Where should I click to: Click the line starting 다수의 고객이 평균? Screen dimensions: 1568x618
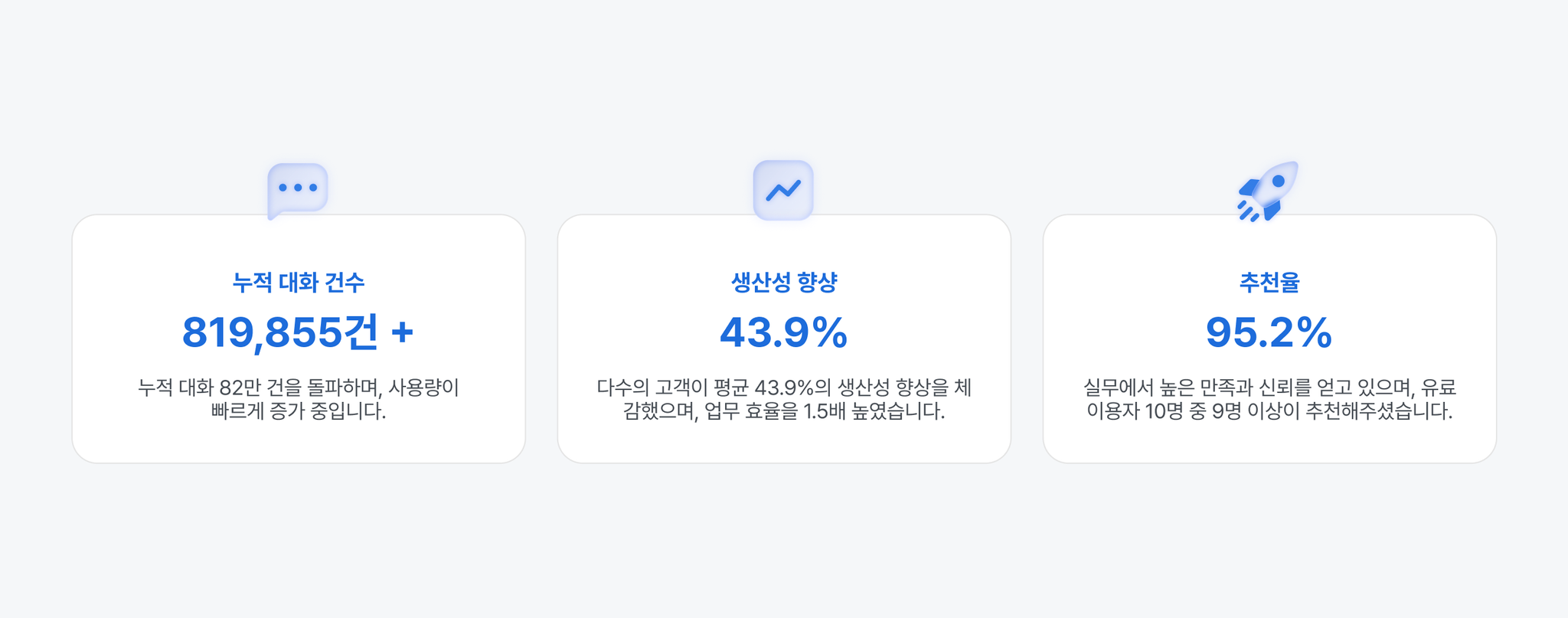(784, 387)
